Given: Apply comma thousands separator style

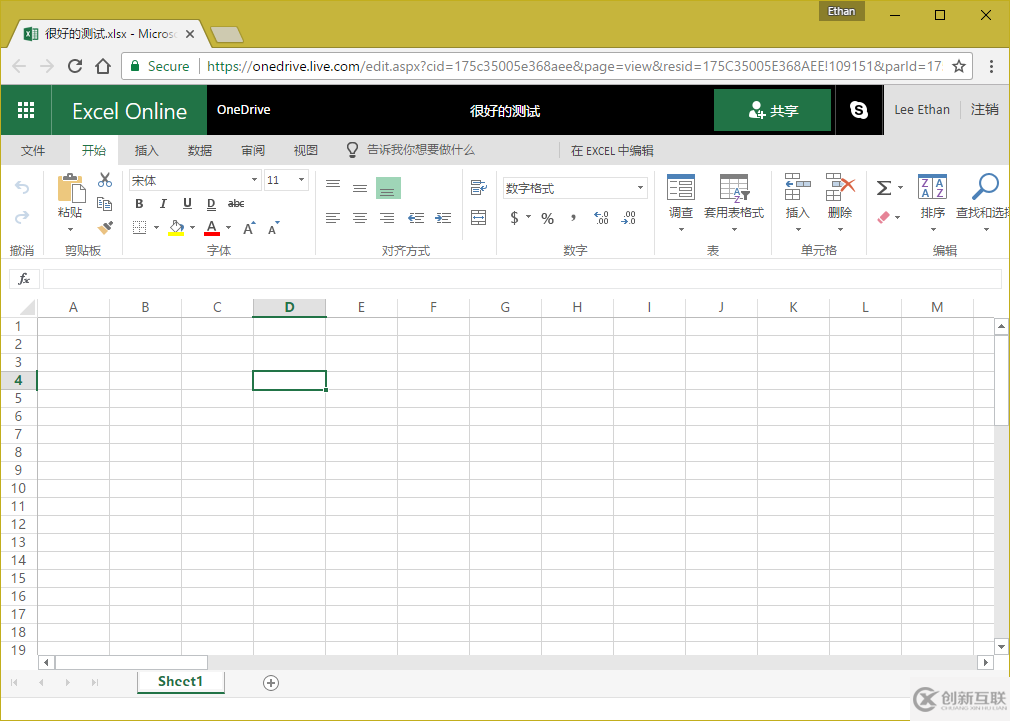Looking at the screenshot, I should (573, 218).
